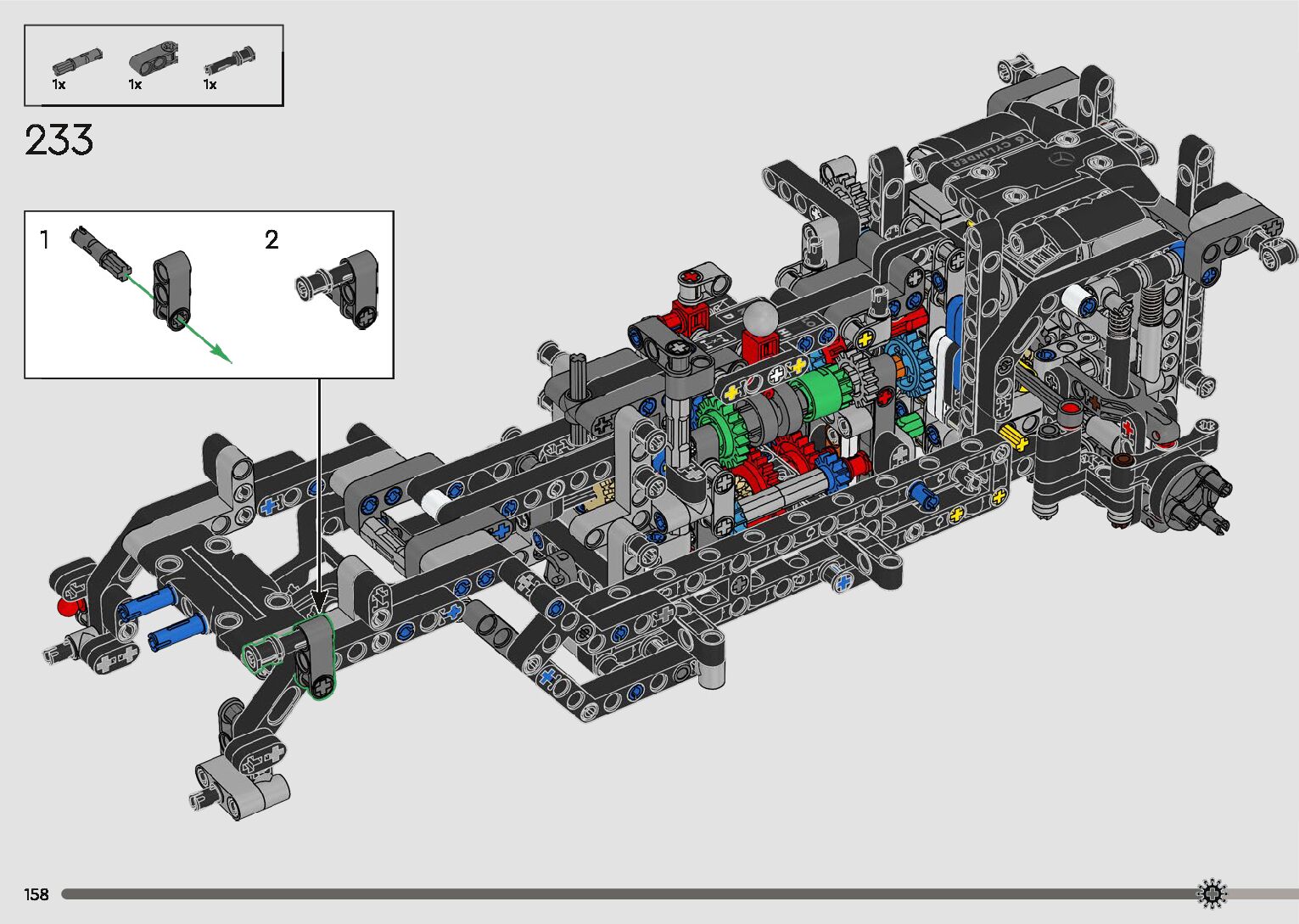This screenshot has height=924, width=1299.
Task: Click the step number 233
Action: pyautogui.click(x=59, y=141)
